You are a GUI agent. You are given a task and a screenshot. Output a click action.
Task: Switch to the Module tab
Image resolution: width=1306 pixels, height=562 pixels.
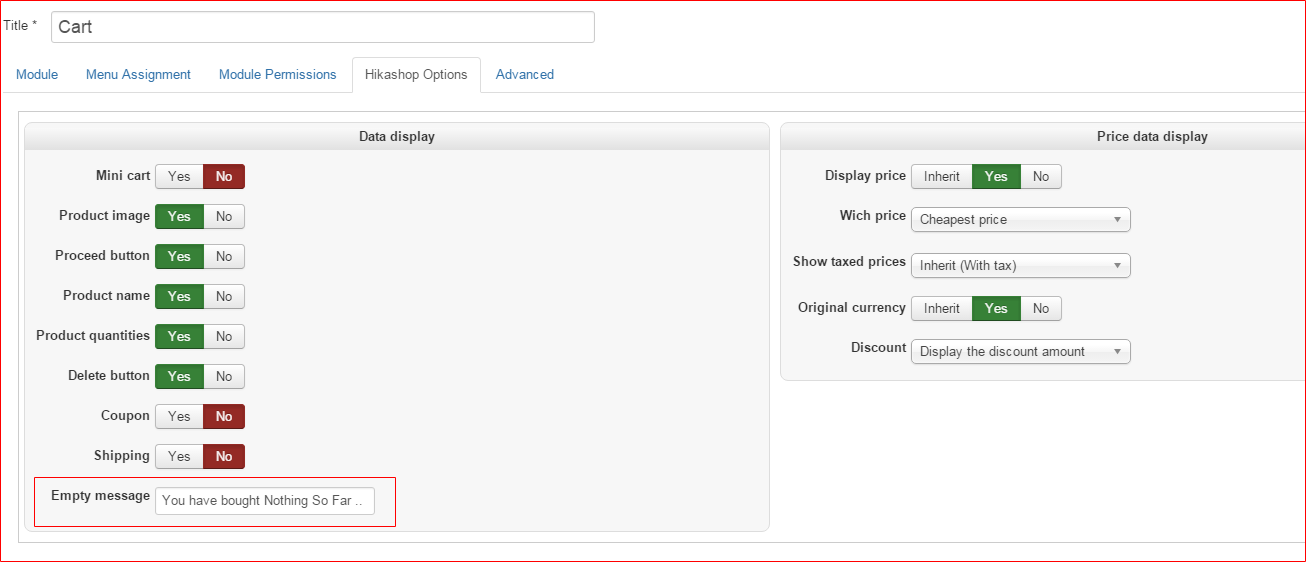(37, 75)
